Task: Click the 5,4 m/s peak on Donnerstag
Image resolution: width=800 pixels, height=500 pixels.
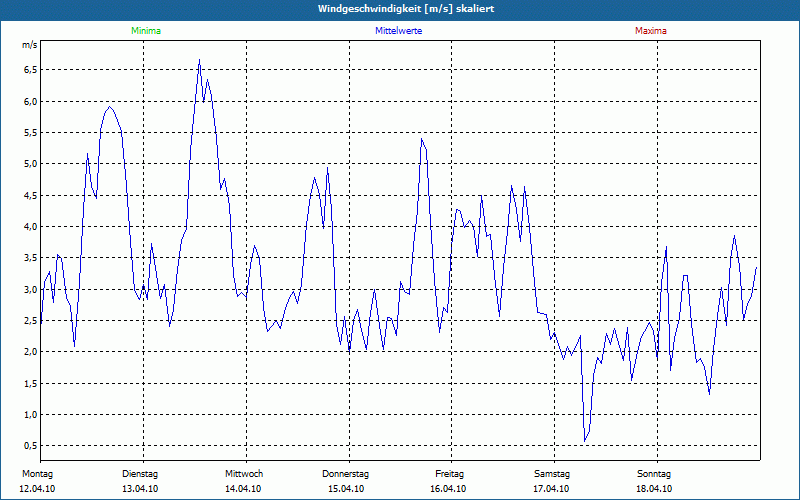Action: 421,139
